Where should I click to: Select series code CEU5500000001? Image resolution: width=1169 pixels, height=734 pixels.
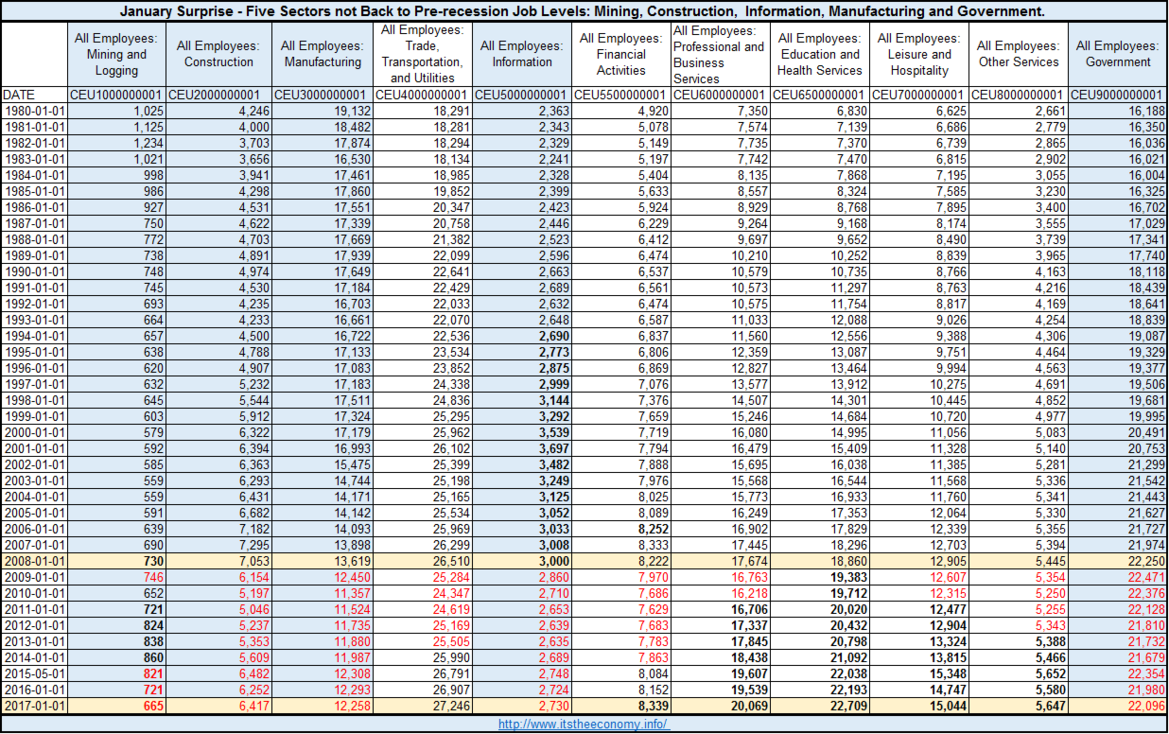621,95
